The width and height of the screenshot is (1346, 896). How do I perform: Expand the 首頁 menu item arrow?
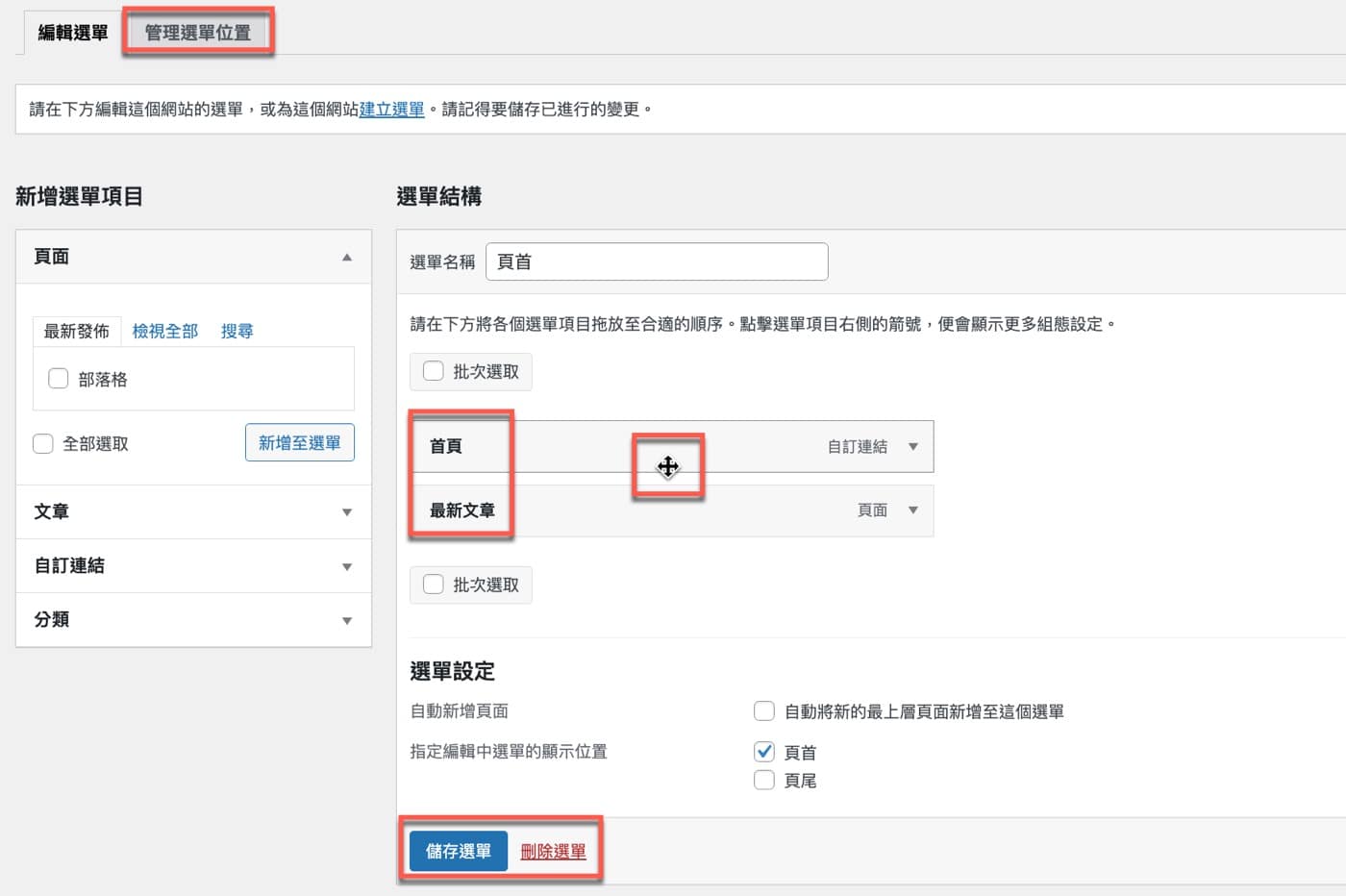pyautogui.click(x=913, y=446)
